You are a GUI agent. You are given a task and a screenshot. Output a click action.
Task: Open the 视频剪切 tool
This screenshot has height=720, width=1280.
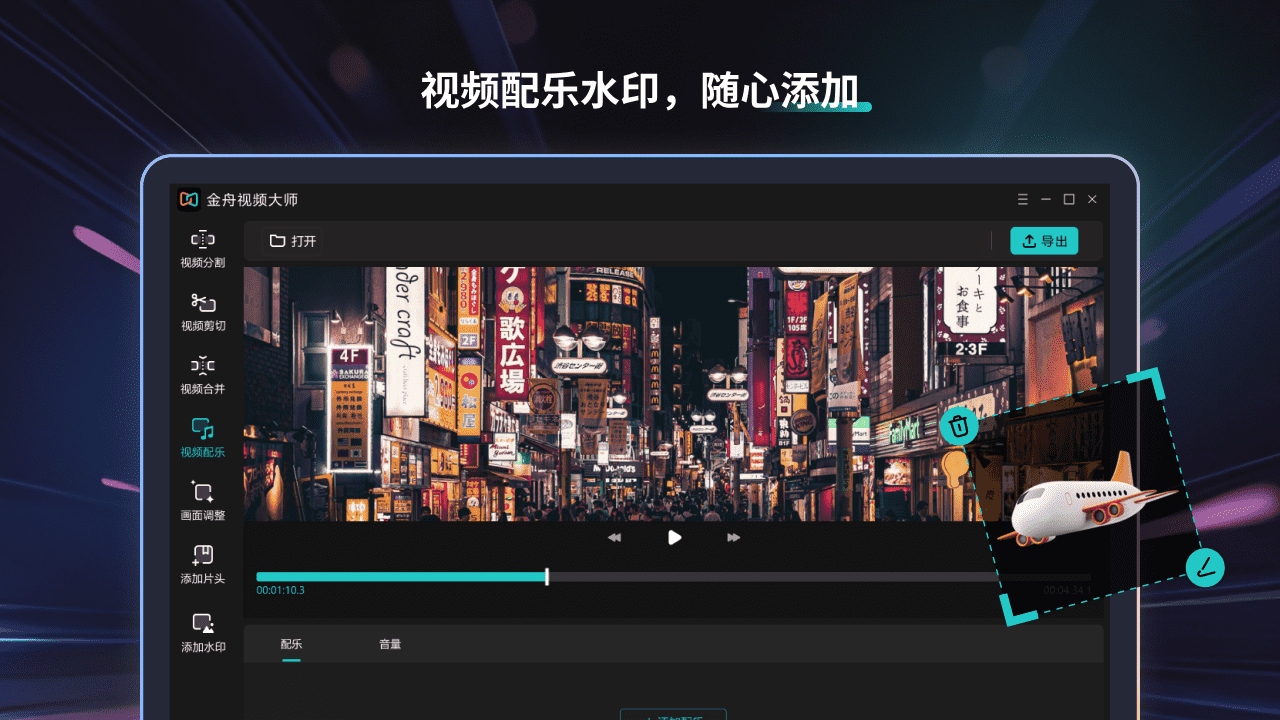tap(202, 312)
